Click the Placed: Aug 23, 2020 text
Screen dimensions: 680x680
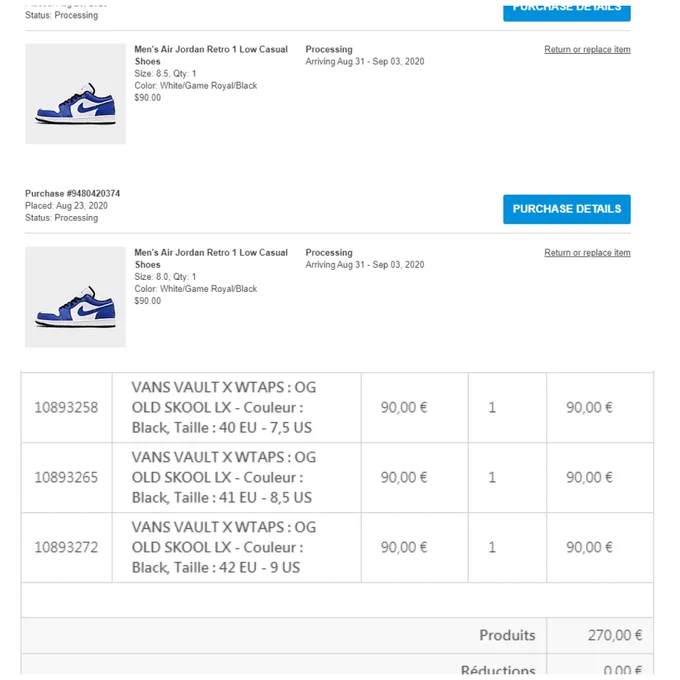(66, 206)
